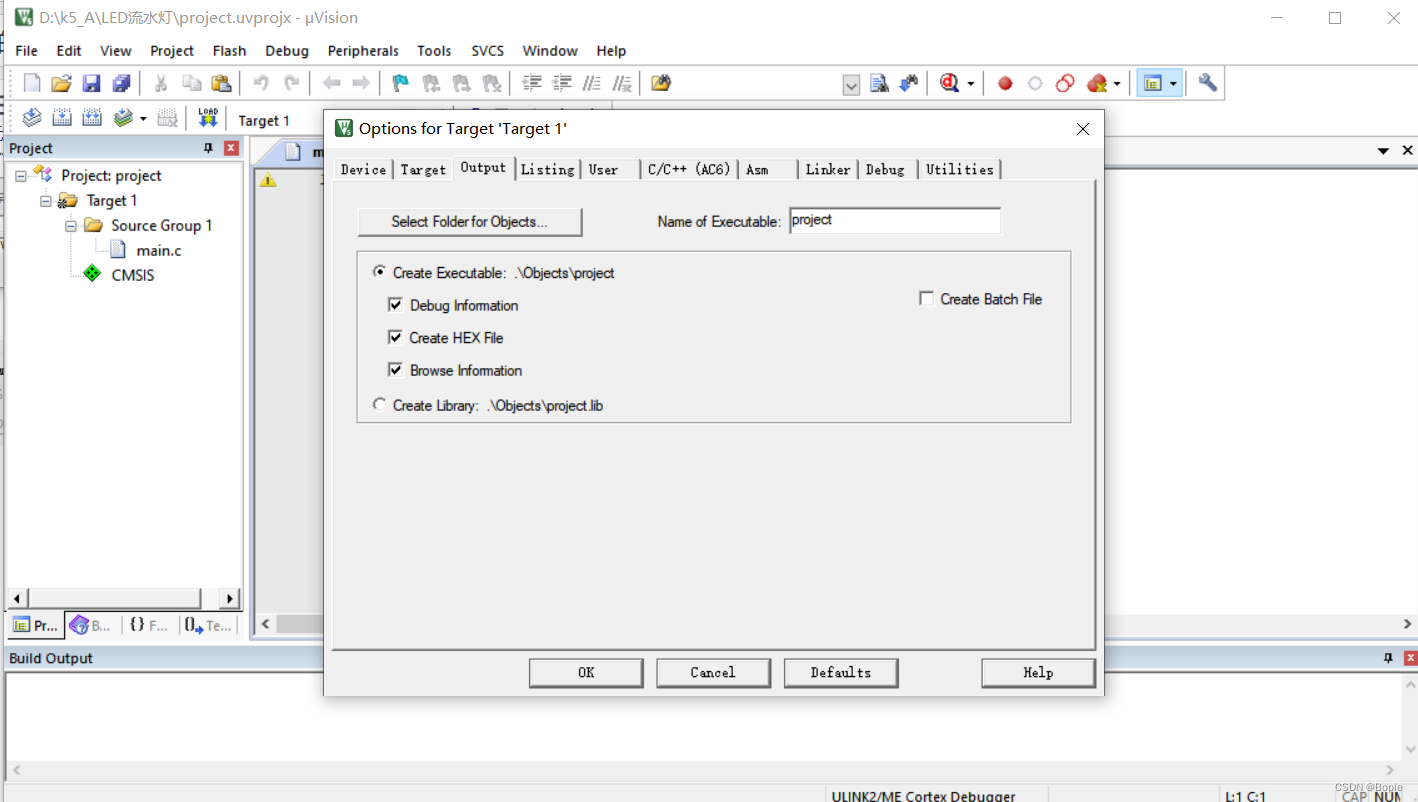The width and height of the screenshot is (1418, 802).
Task: Enable the Create Batch File checkbox
Action: point(926,299)
